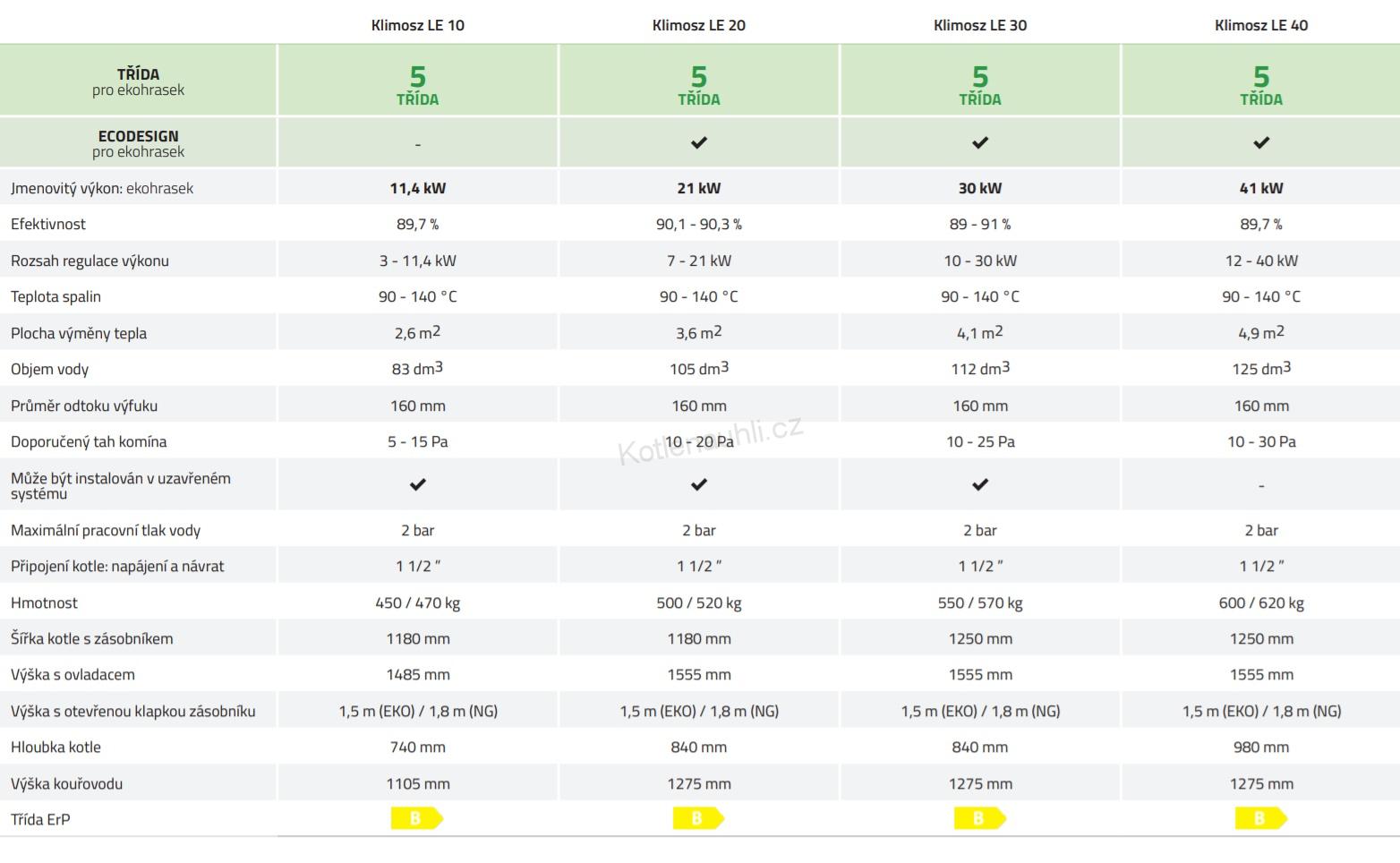
Task: Select the Klimosz LE 10 column header
Action: point(418,25)
